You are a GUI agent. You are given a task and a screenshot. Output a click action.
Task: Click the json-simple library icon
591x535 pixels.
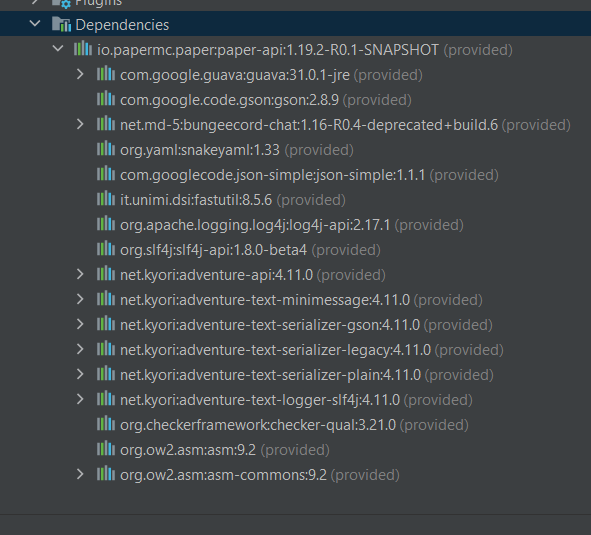tap(106, 174)
